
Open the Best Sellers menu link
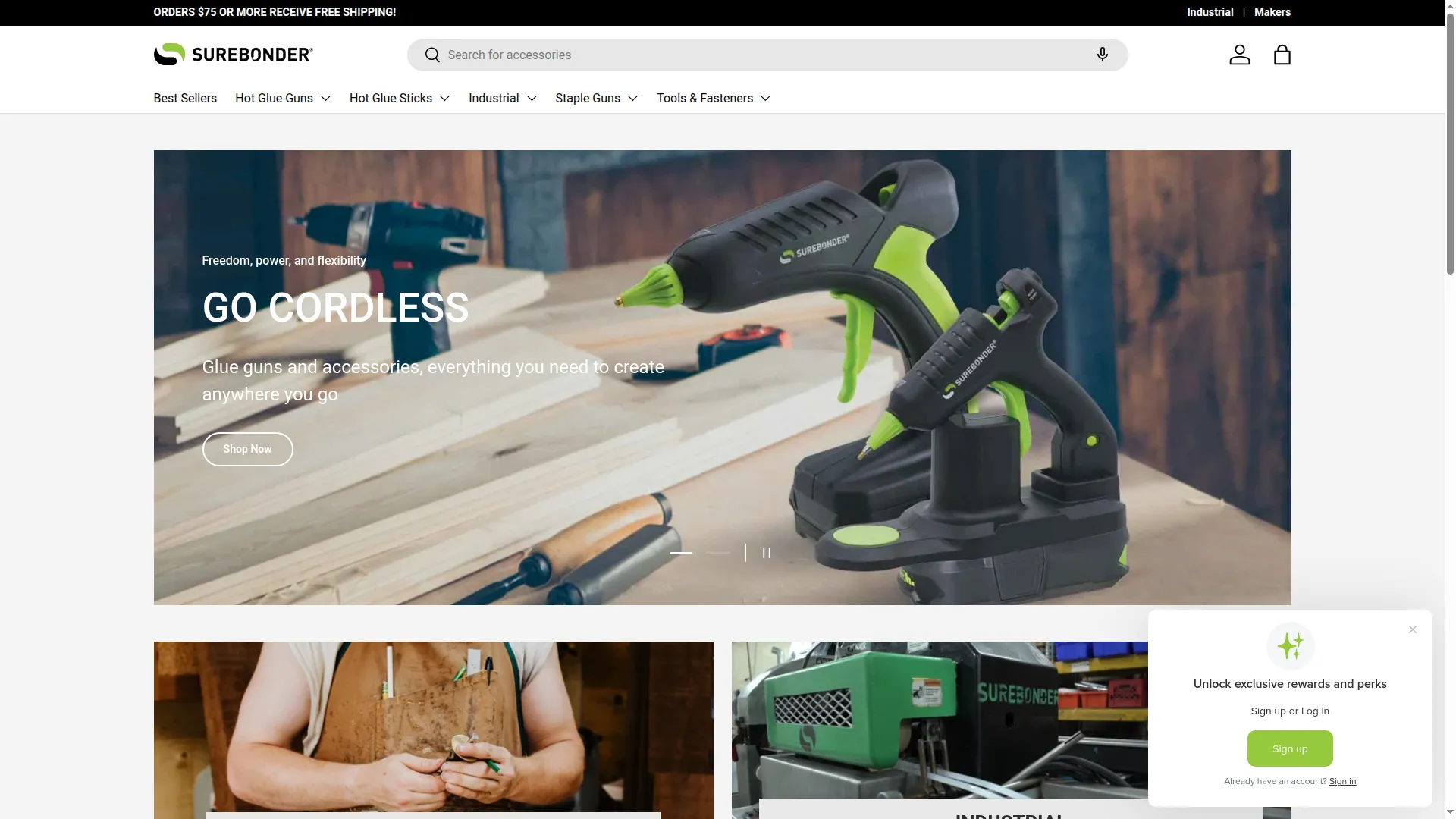tap(185, 99)
